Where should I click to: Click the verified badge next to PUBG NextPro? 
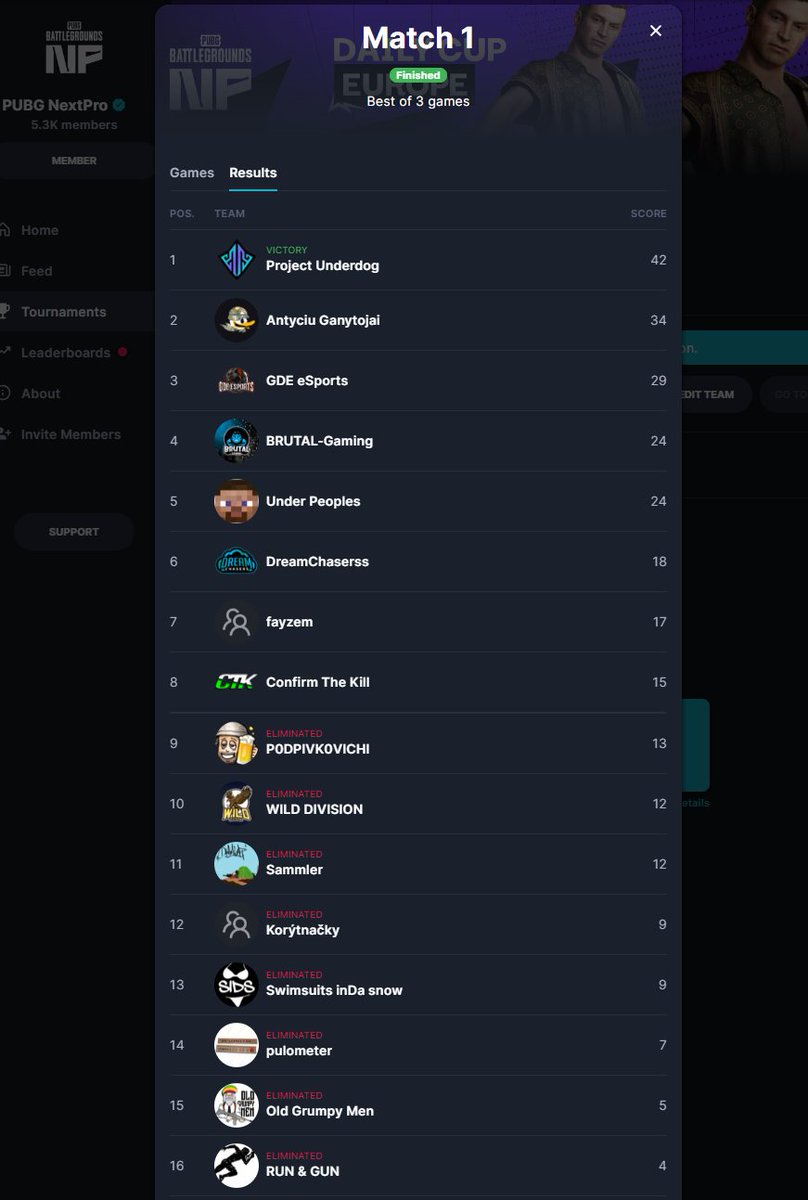[x=119, y=105]
